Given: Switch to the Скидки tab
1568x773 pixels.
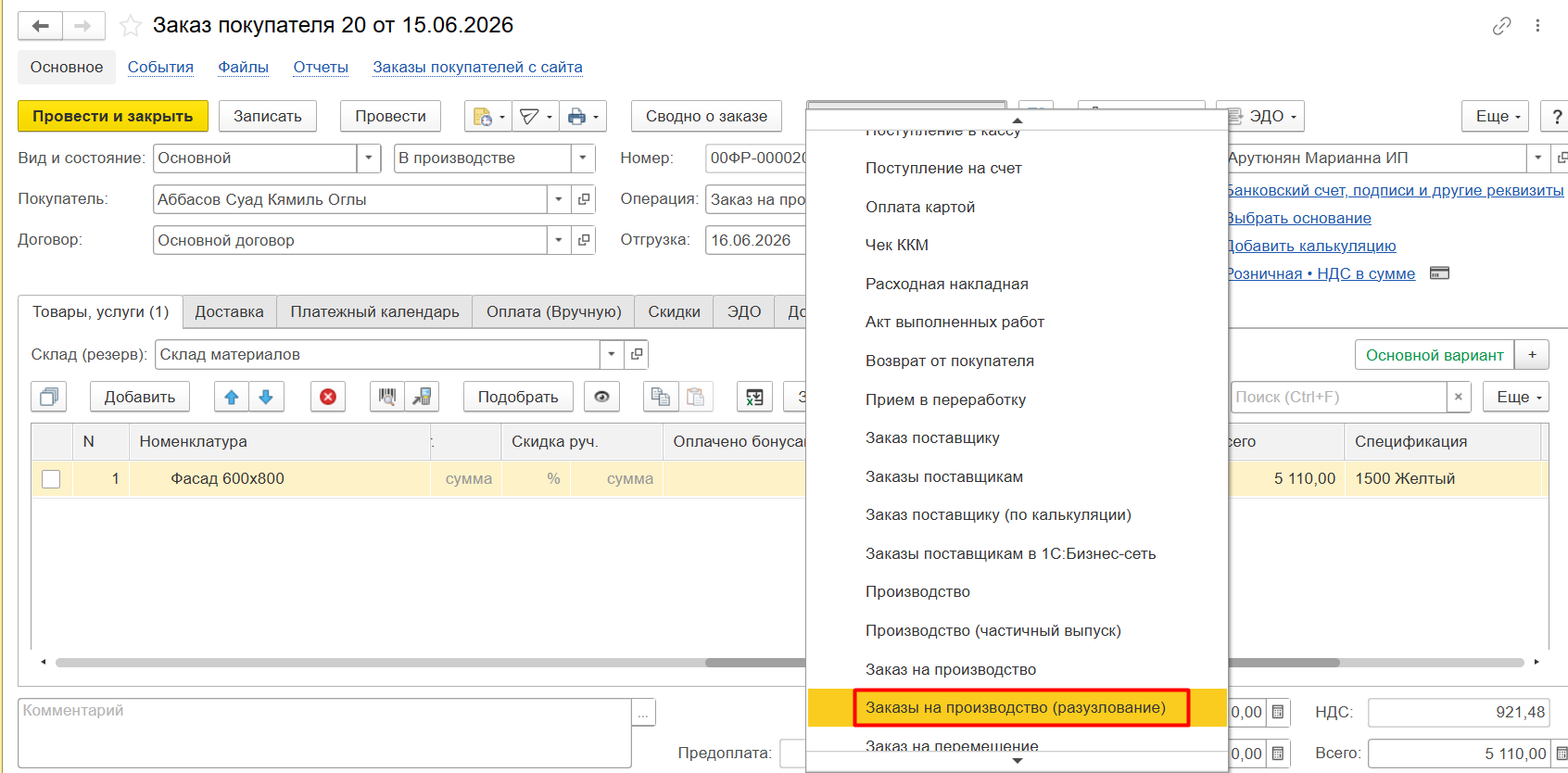Looking at the screenshot, I should pyautogui.click(x=674, y=312).
